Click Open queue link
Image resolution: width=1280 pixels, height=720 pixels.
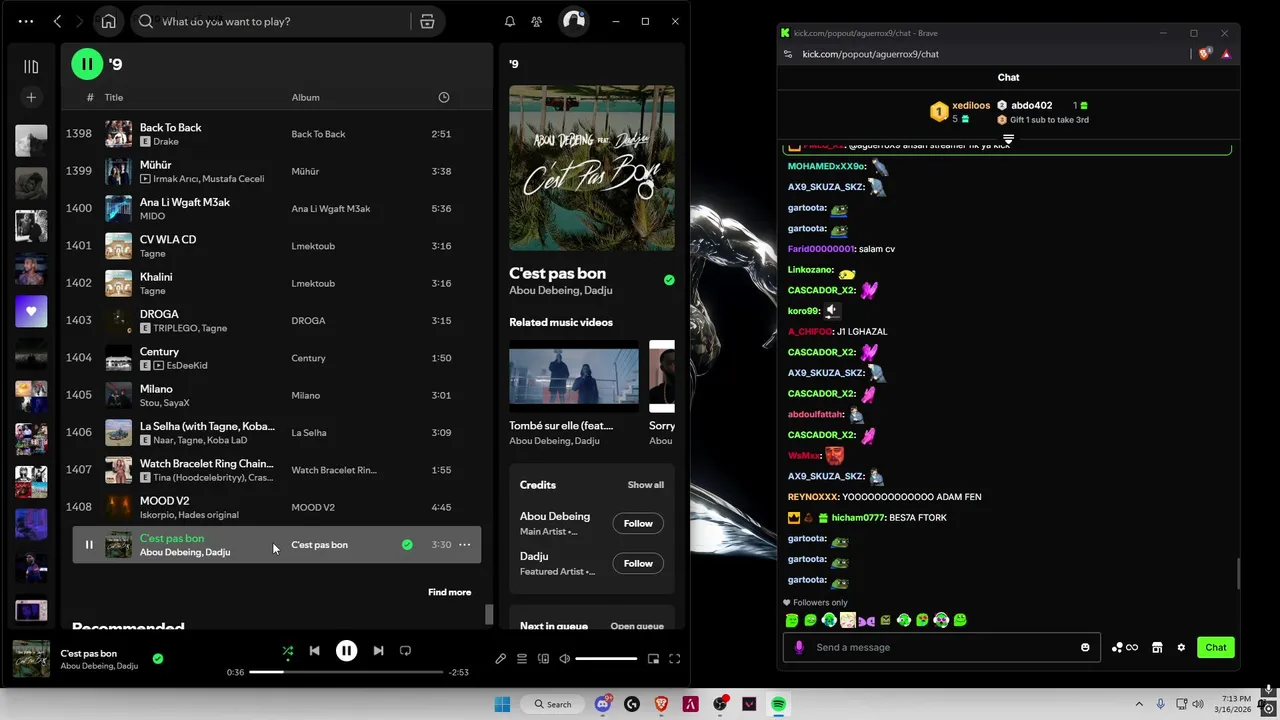coord(637,626)
